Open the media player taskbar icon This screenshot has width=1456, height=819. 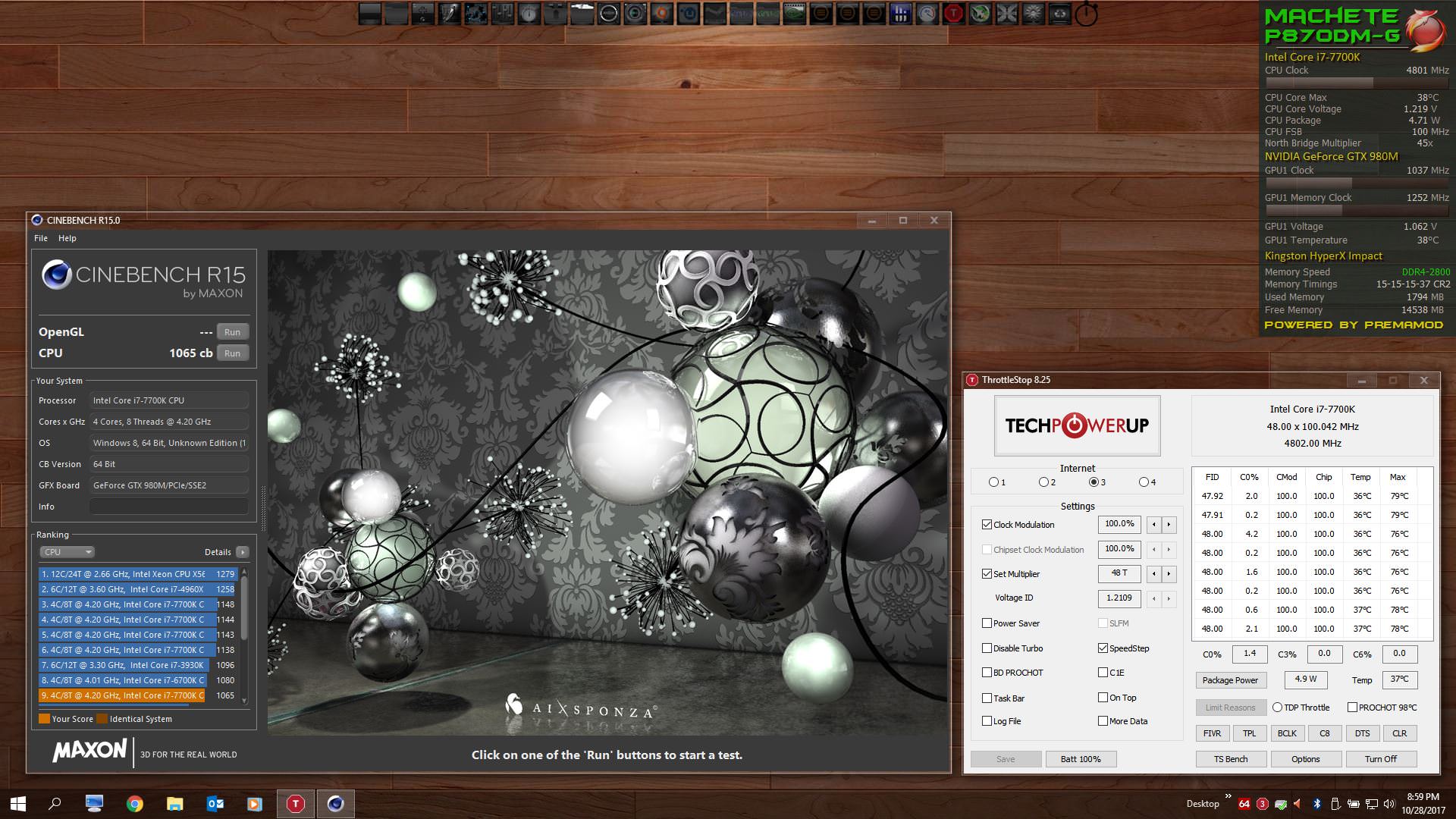coord(255,804)
